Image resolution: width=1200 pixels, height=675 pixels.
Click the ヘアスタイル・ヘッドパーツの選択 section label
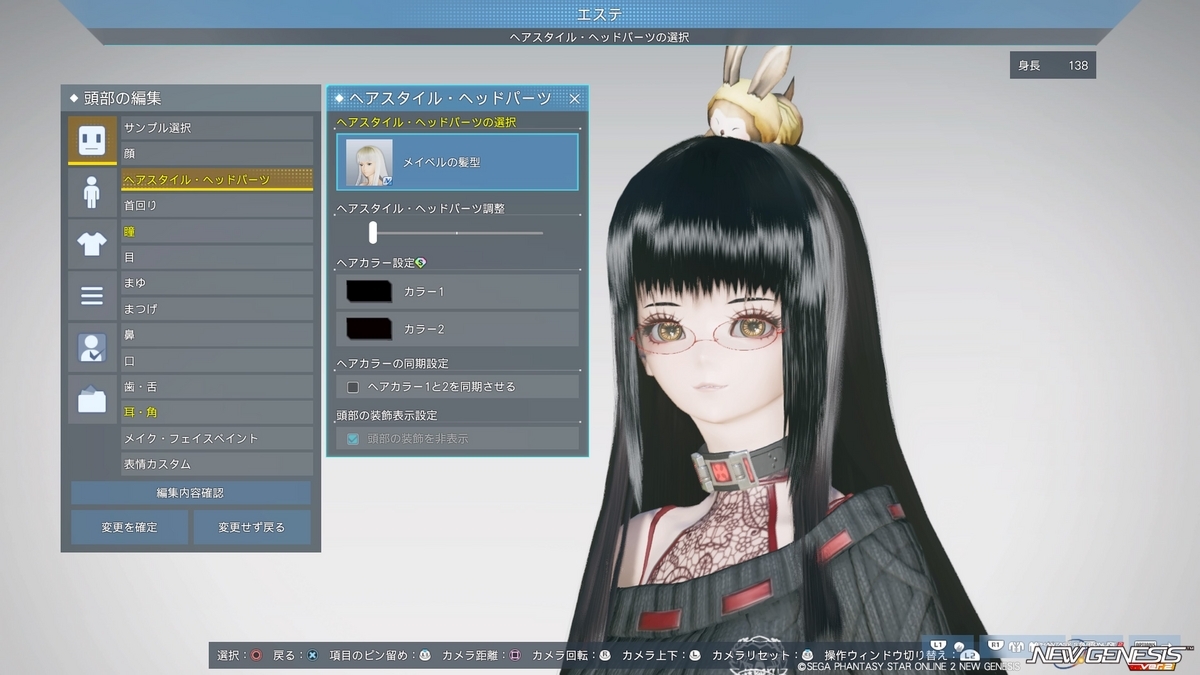tap(426, 122)
